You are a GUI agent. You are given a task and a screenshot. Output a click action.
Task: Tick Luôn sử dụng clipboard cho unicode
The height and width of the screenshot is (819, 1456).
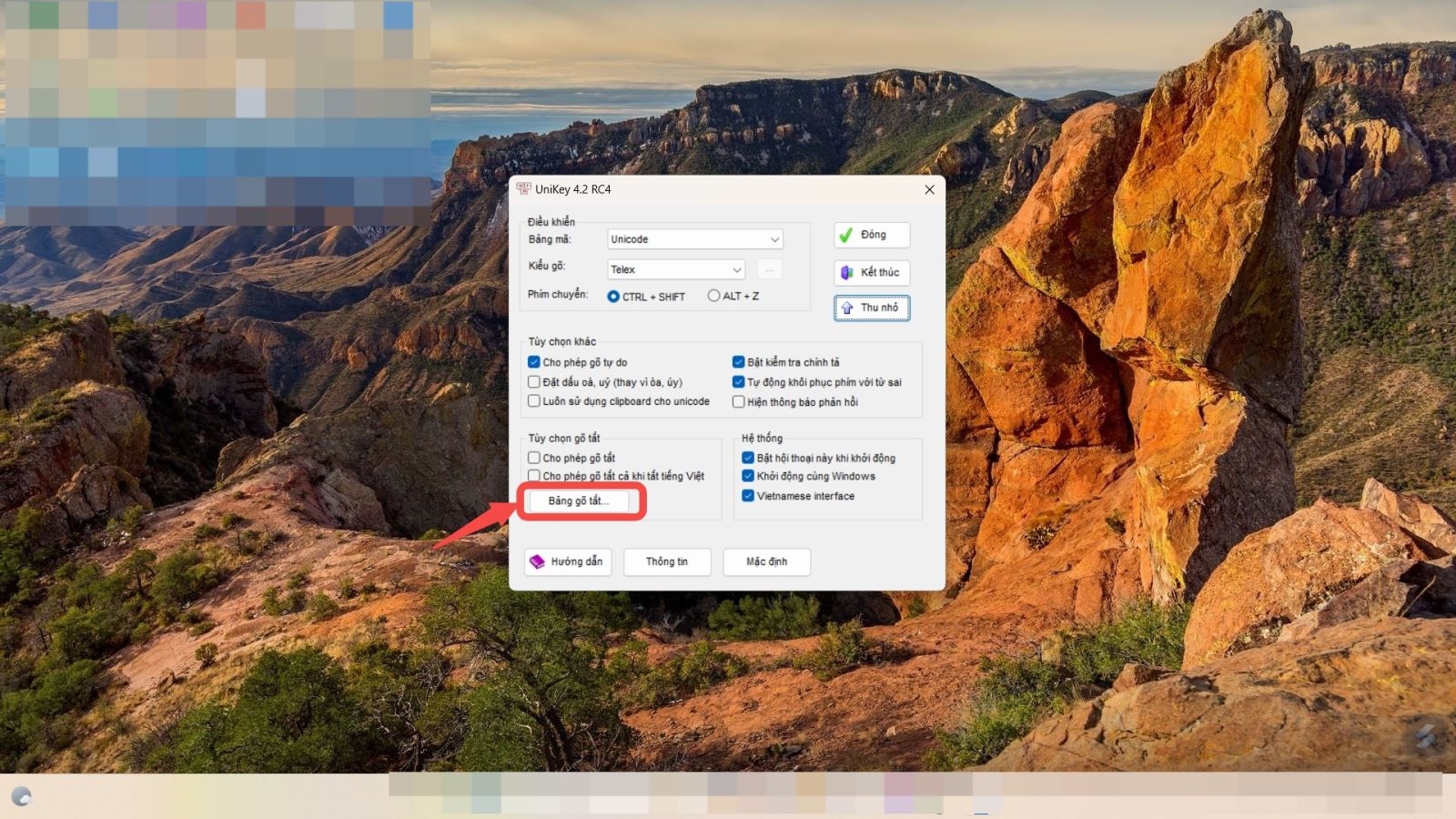point(534,401)
